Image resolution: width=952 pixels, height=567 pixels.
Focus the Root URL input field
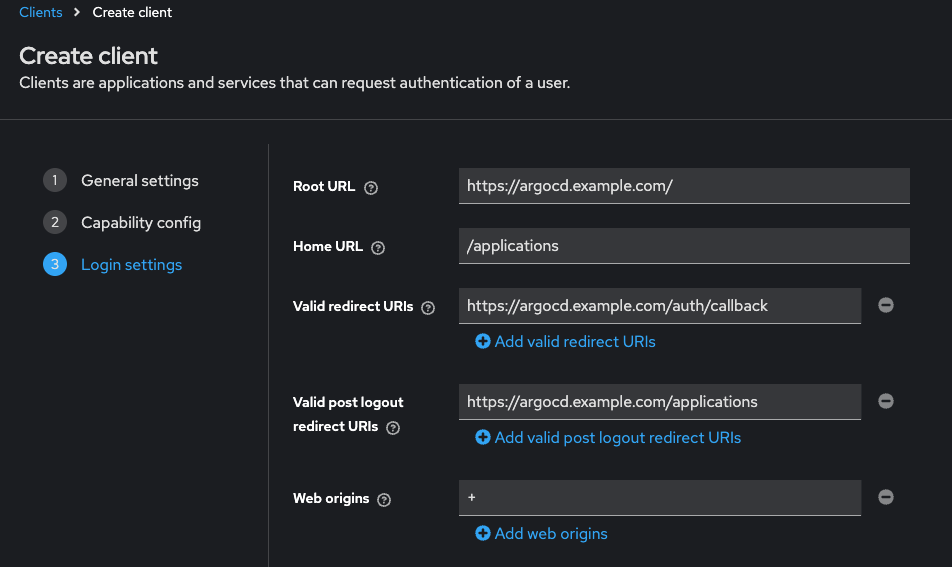coord(684,186)
